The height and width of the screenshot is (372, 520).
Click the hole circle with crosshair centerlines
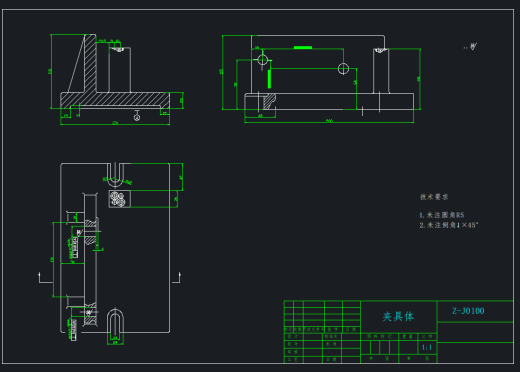click(263, 60)
